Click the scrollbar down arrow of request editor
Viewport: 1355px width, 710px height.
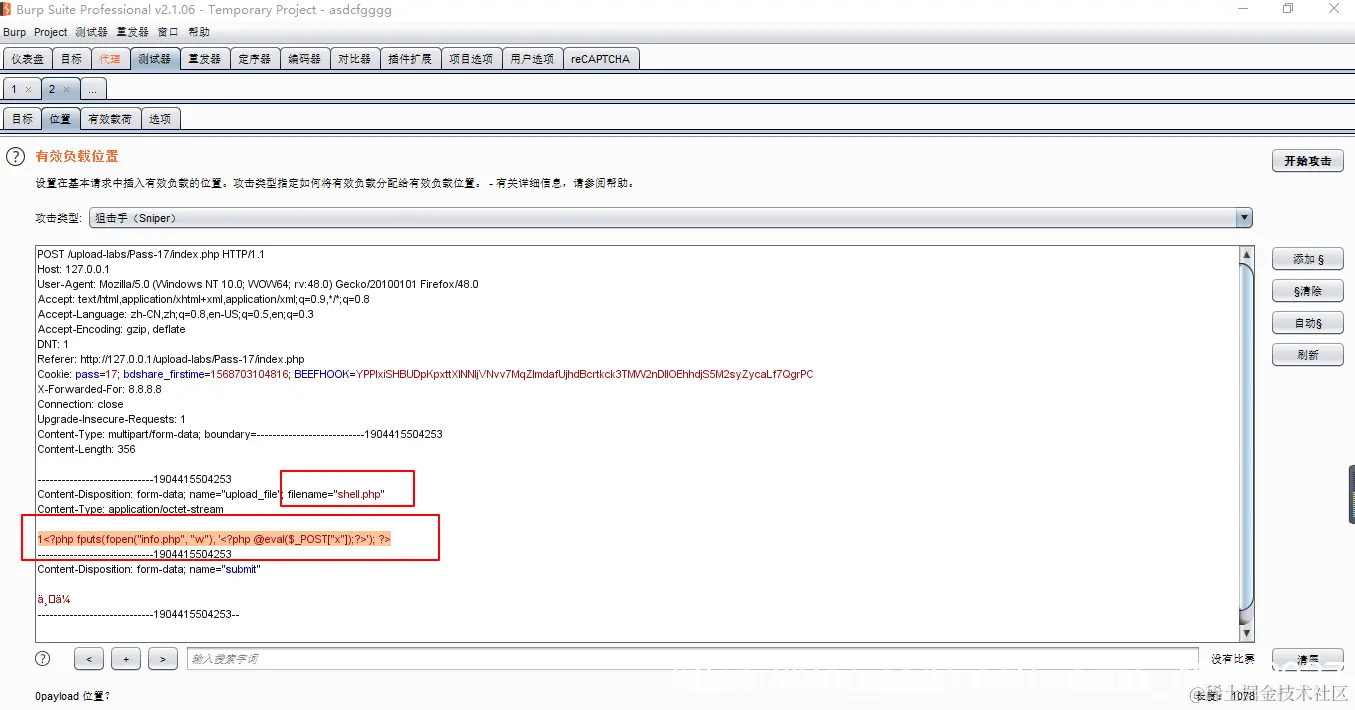(x=1246, y=634)
